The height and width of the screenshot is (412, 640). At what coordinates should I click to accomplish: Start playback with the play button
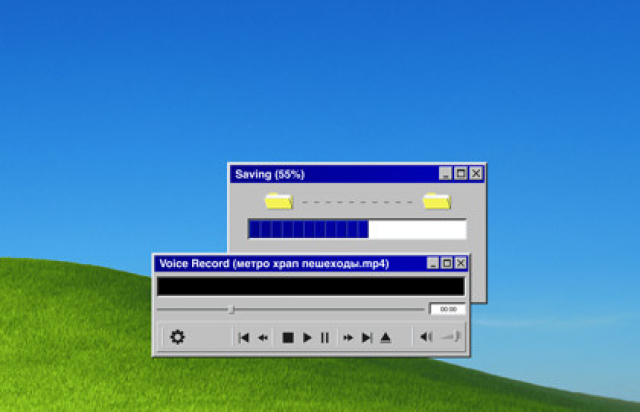307,338
